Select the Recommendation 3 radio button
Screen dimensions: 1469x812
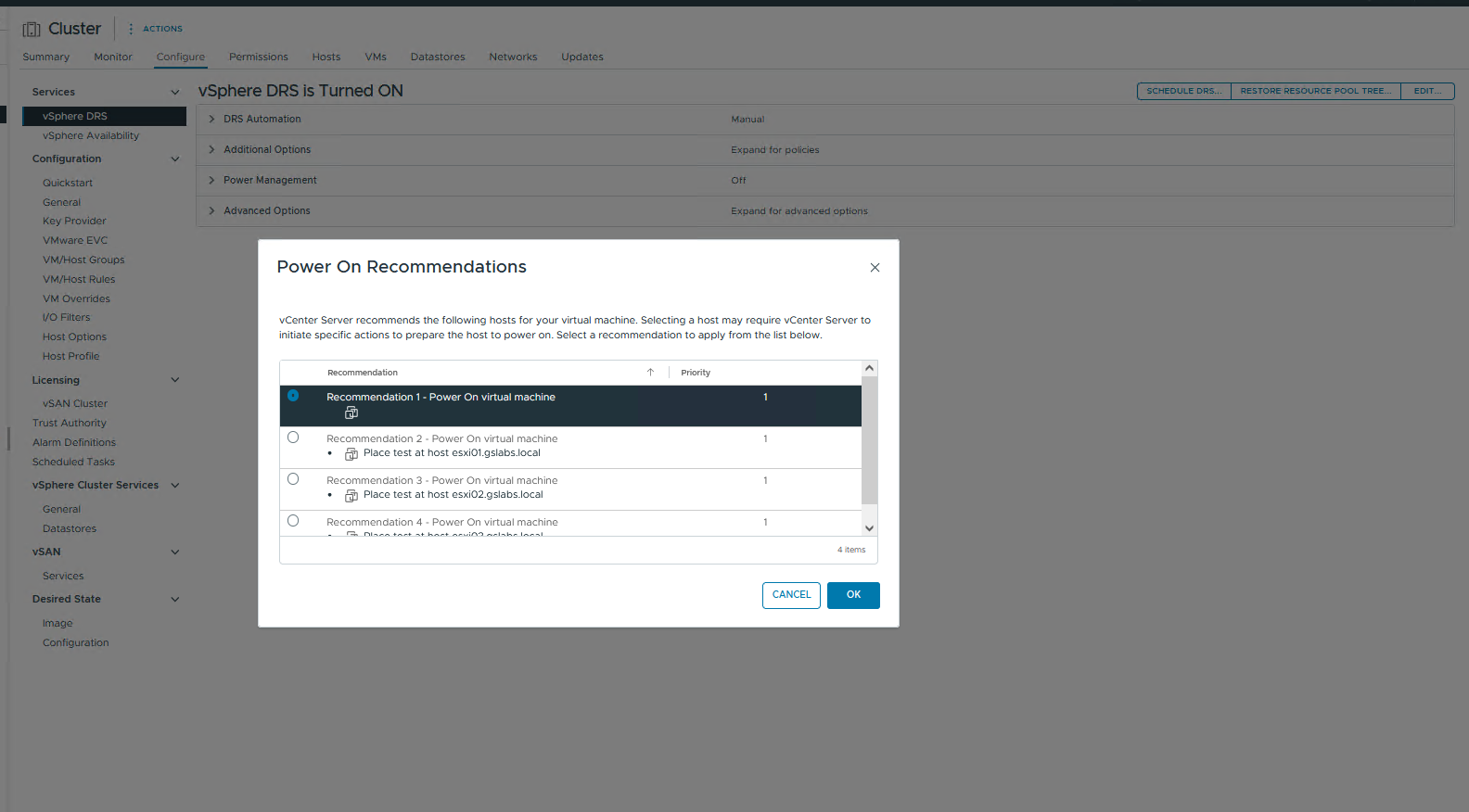(293, 479)
